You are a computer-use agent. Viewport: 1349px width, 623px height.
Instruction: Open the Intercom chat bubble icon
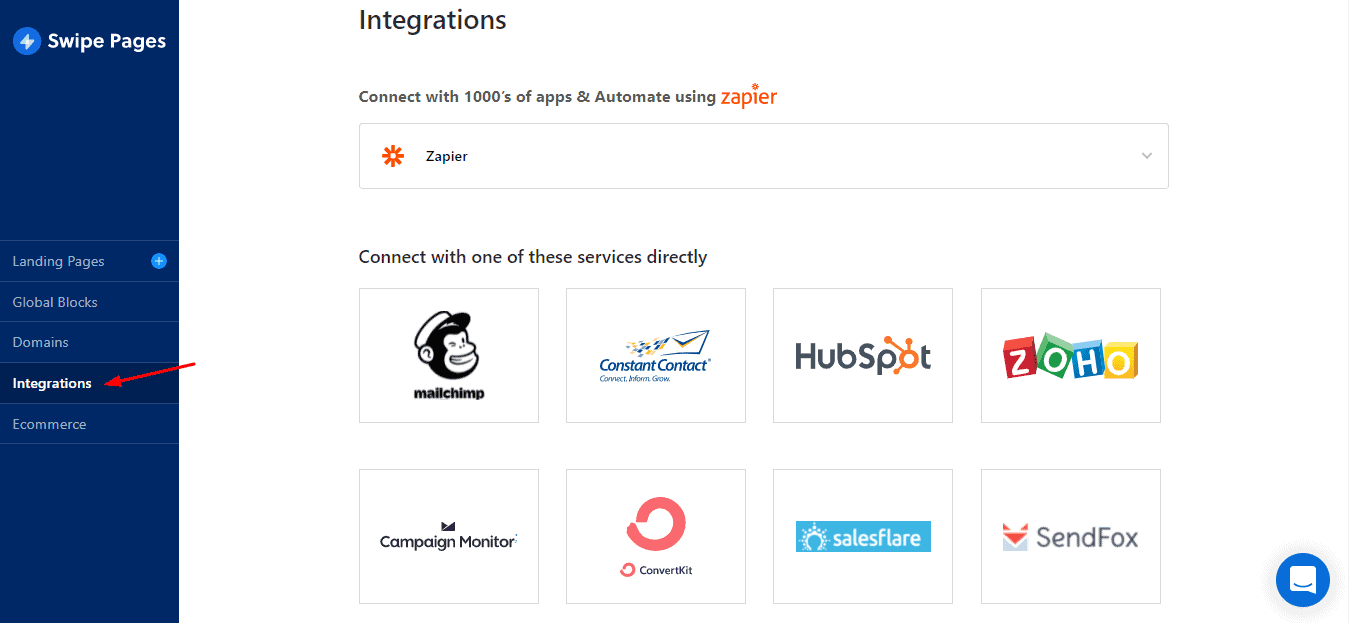pyautogui.click(x=1302, y=579)
